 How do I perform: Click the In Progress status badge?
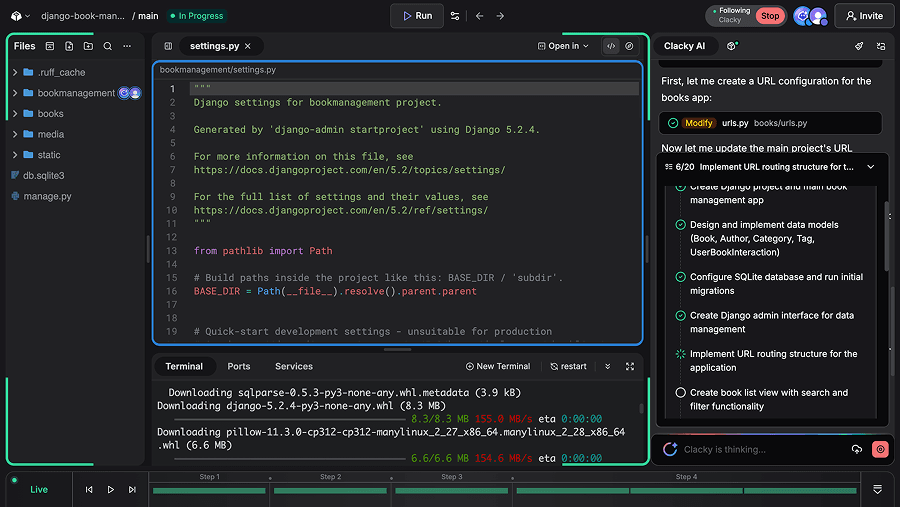tap(197, 16)
